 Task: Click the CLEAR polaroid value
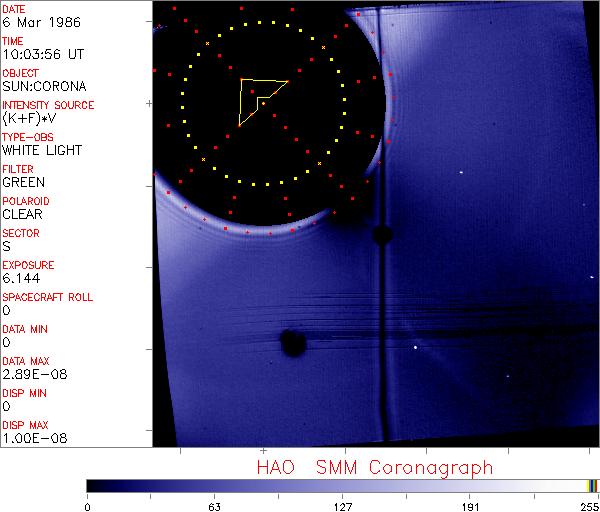pos(23,214)
